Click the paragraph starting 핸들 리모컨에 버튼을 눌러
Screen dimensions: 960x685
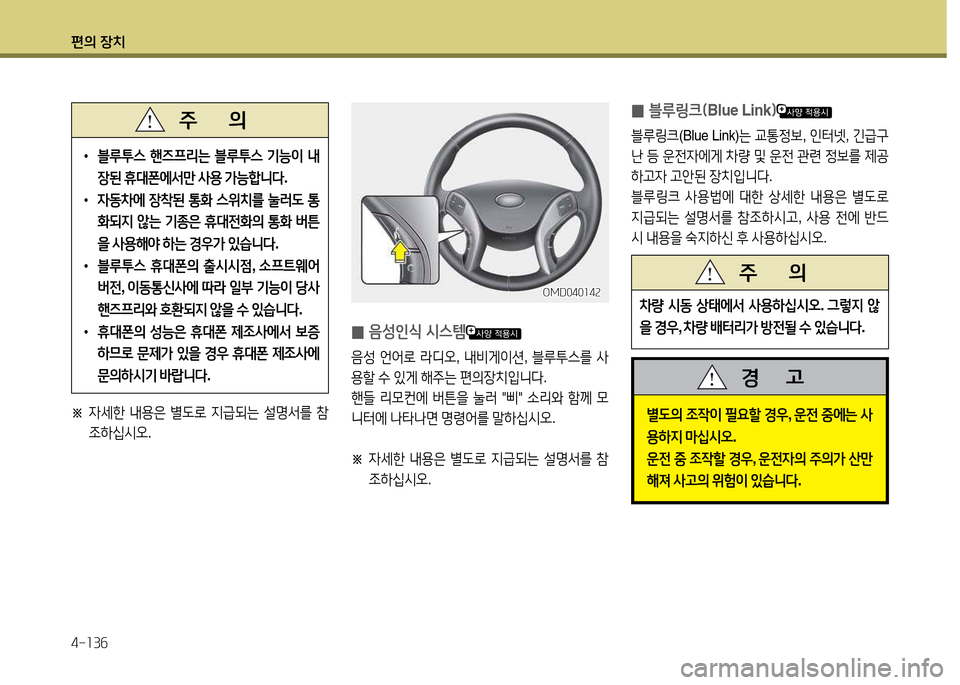tap(480, 408)
